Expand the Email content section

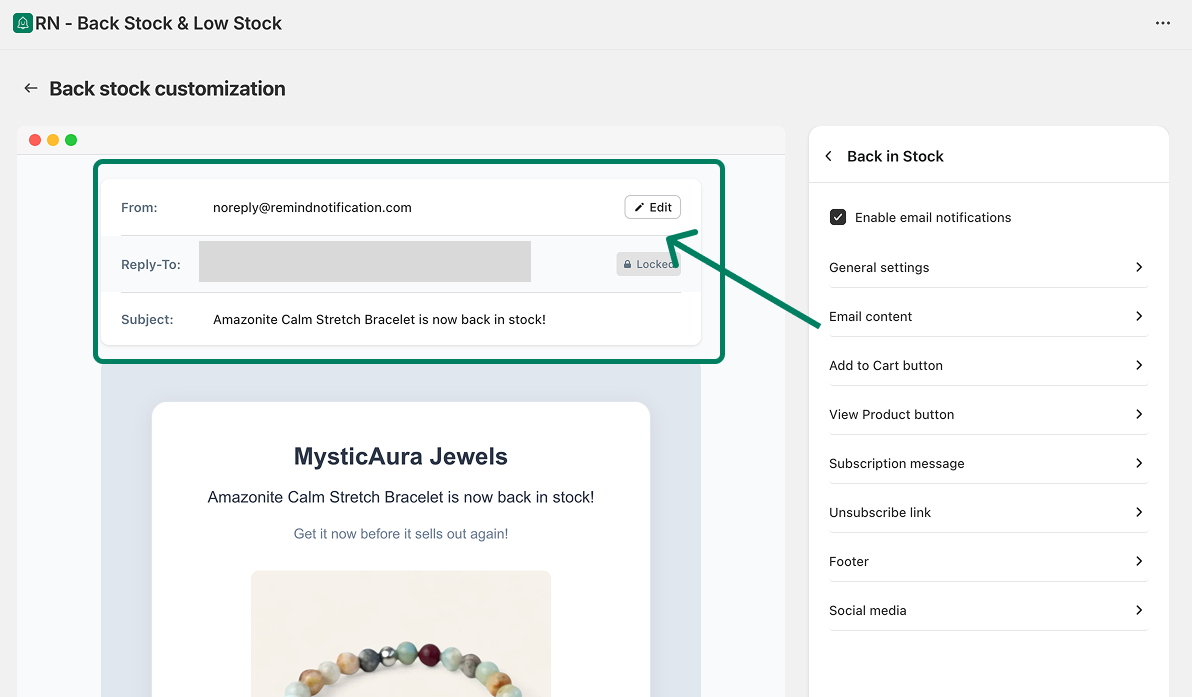click(987, 316)
